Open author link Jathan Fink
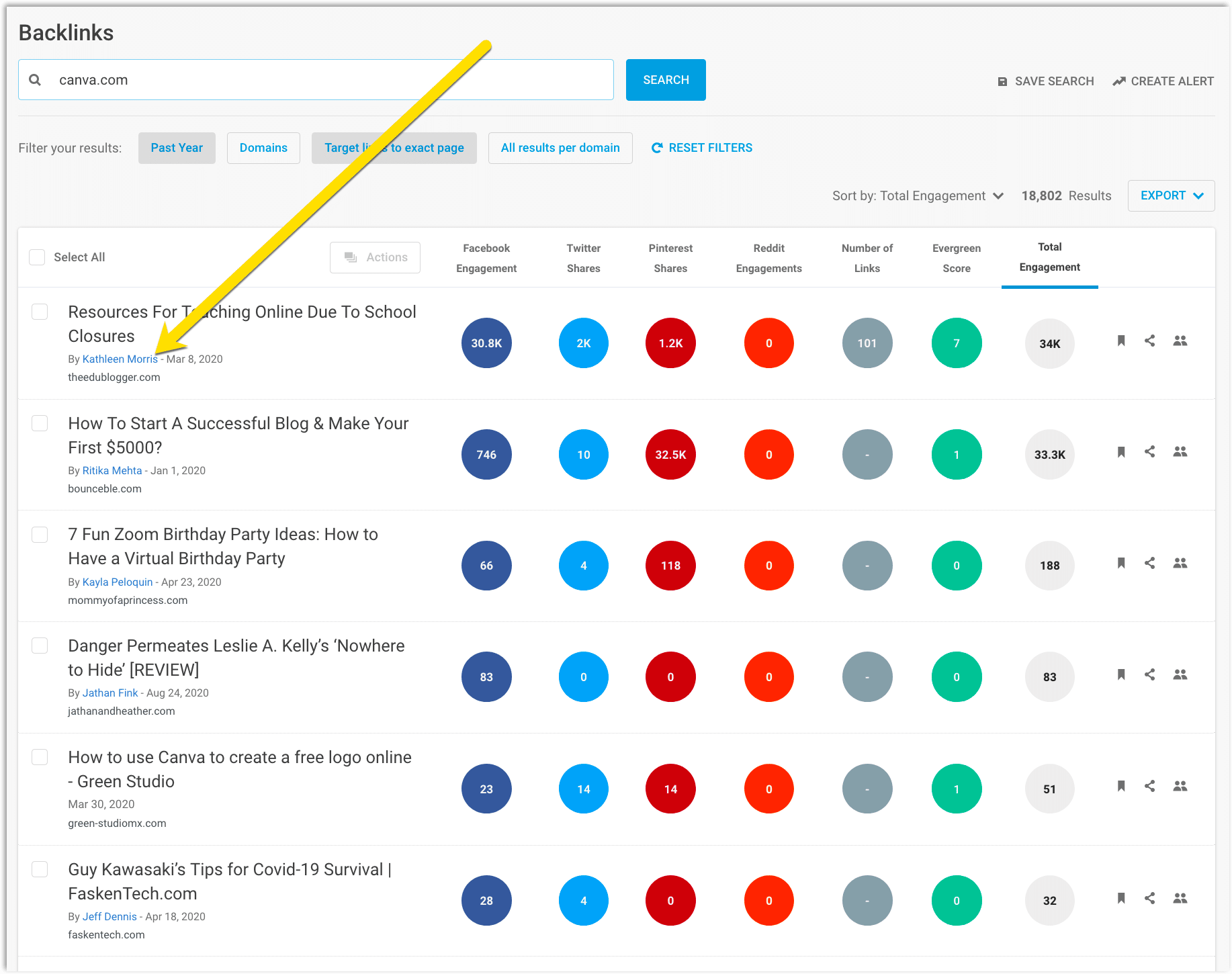Screen dimensions: 1232x974 pos(110,693)
